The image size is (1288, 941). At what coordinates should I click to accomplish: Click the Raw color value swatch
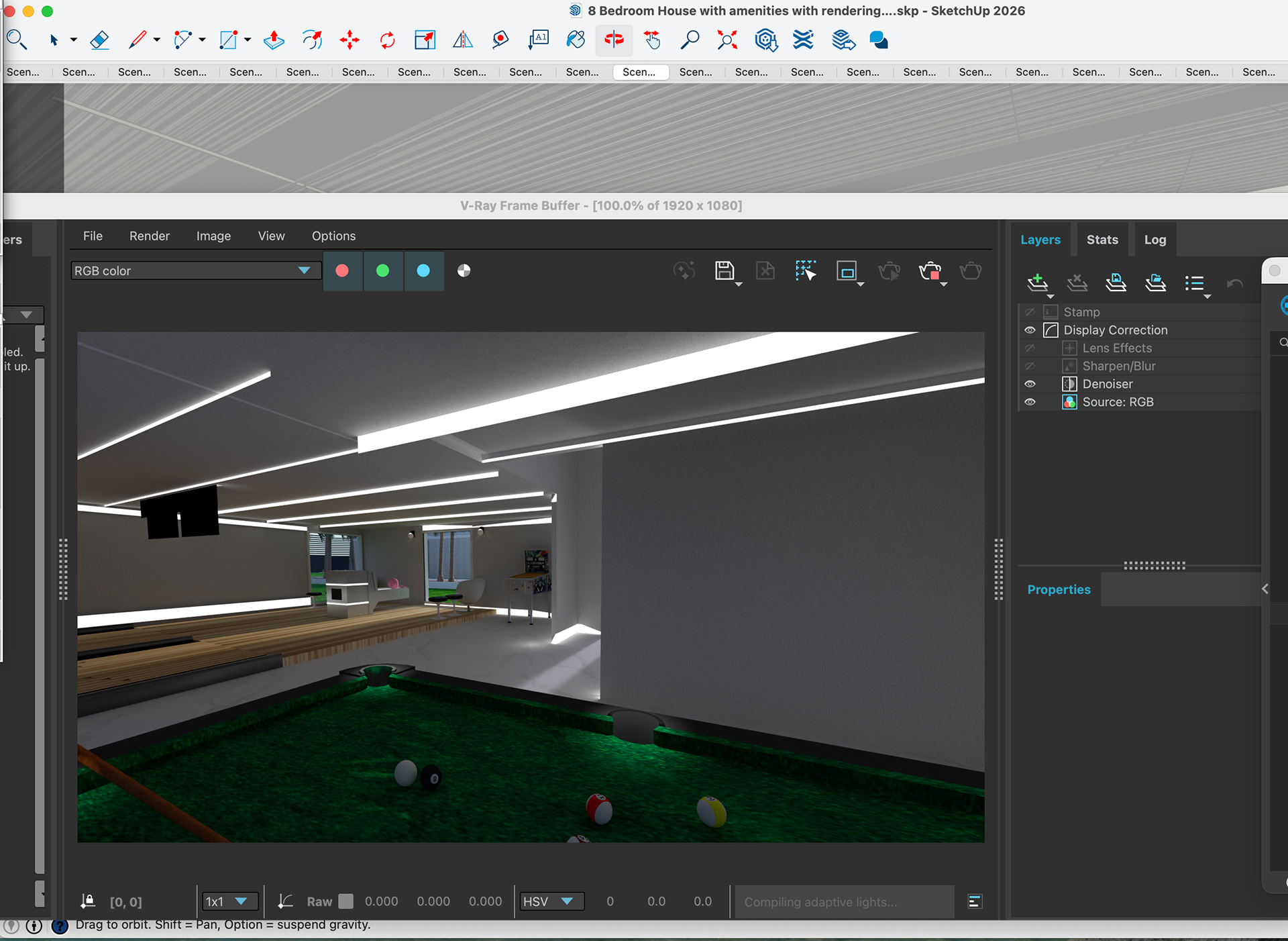(346, 901)
